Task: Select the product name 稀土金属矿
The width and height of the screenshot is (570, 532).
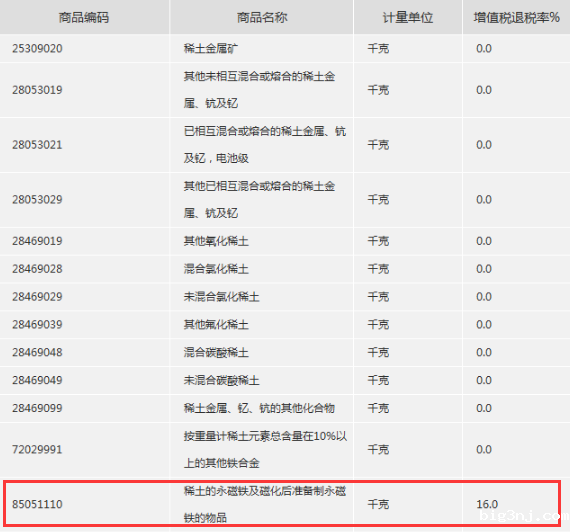Action: pyautogui.click(x=211, y=48)
